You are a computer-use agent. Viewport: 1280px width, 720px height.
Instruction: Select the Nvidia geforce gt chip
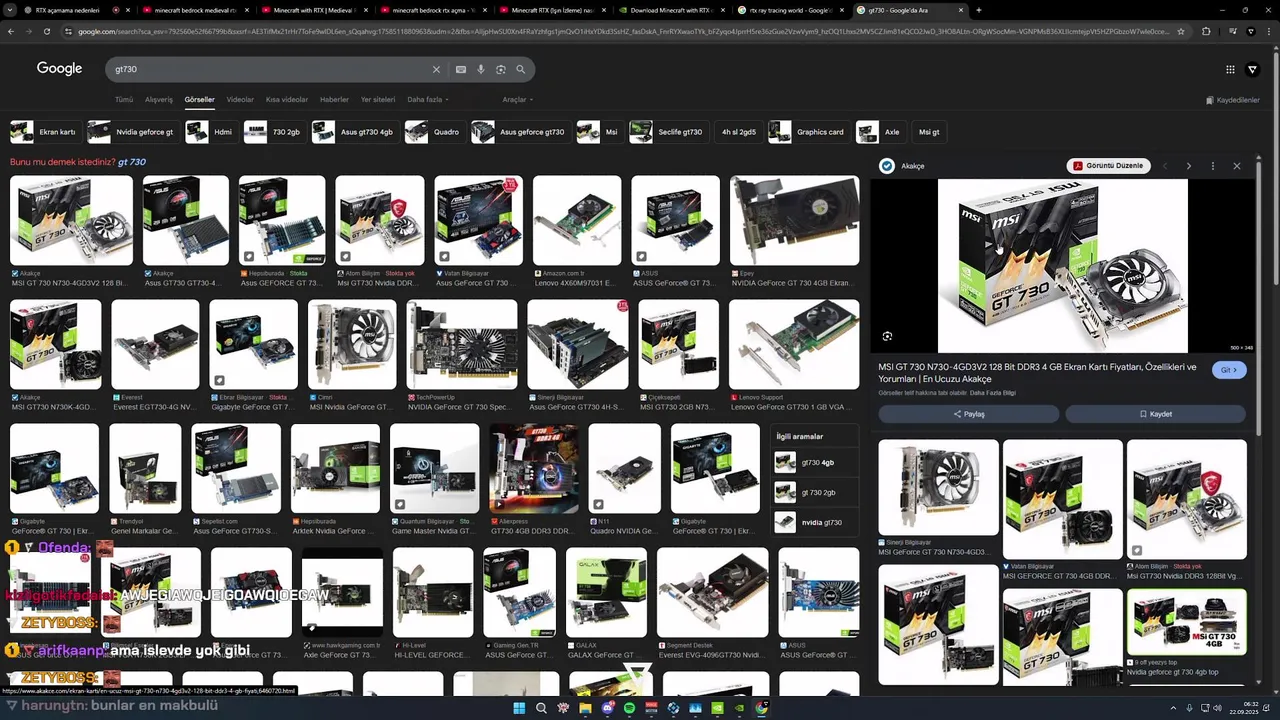point(132,132)
